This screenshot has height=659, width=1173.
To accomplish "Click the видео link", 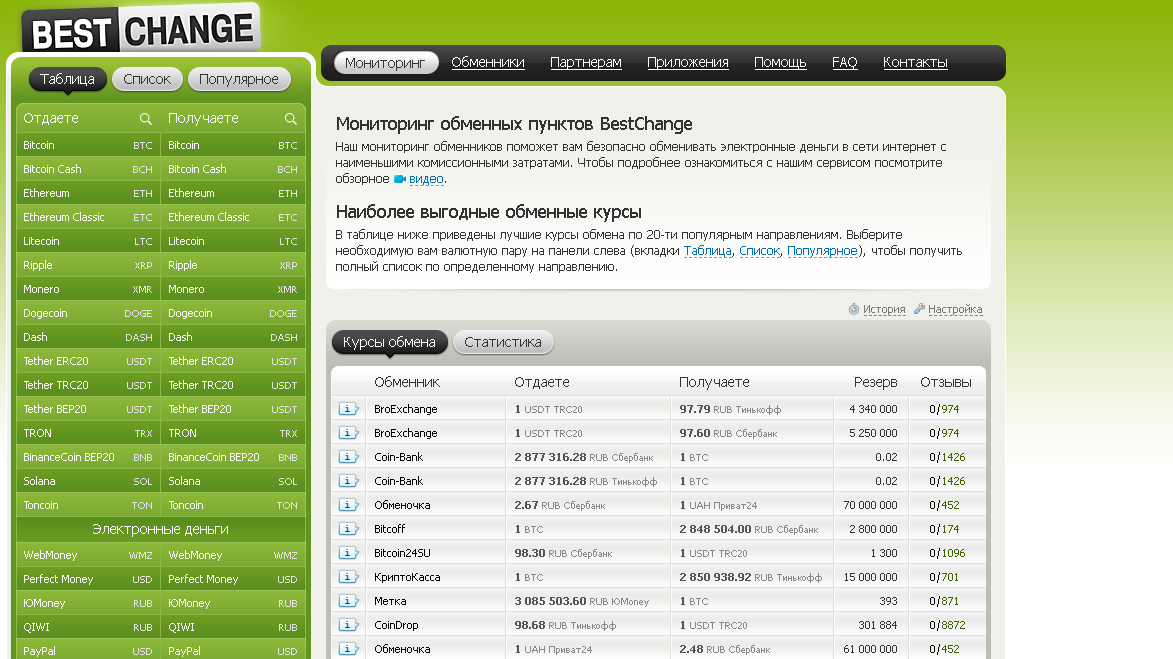I will [x=426, y=179].
